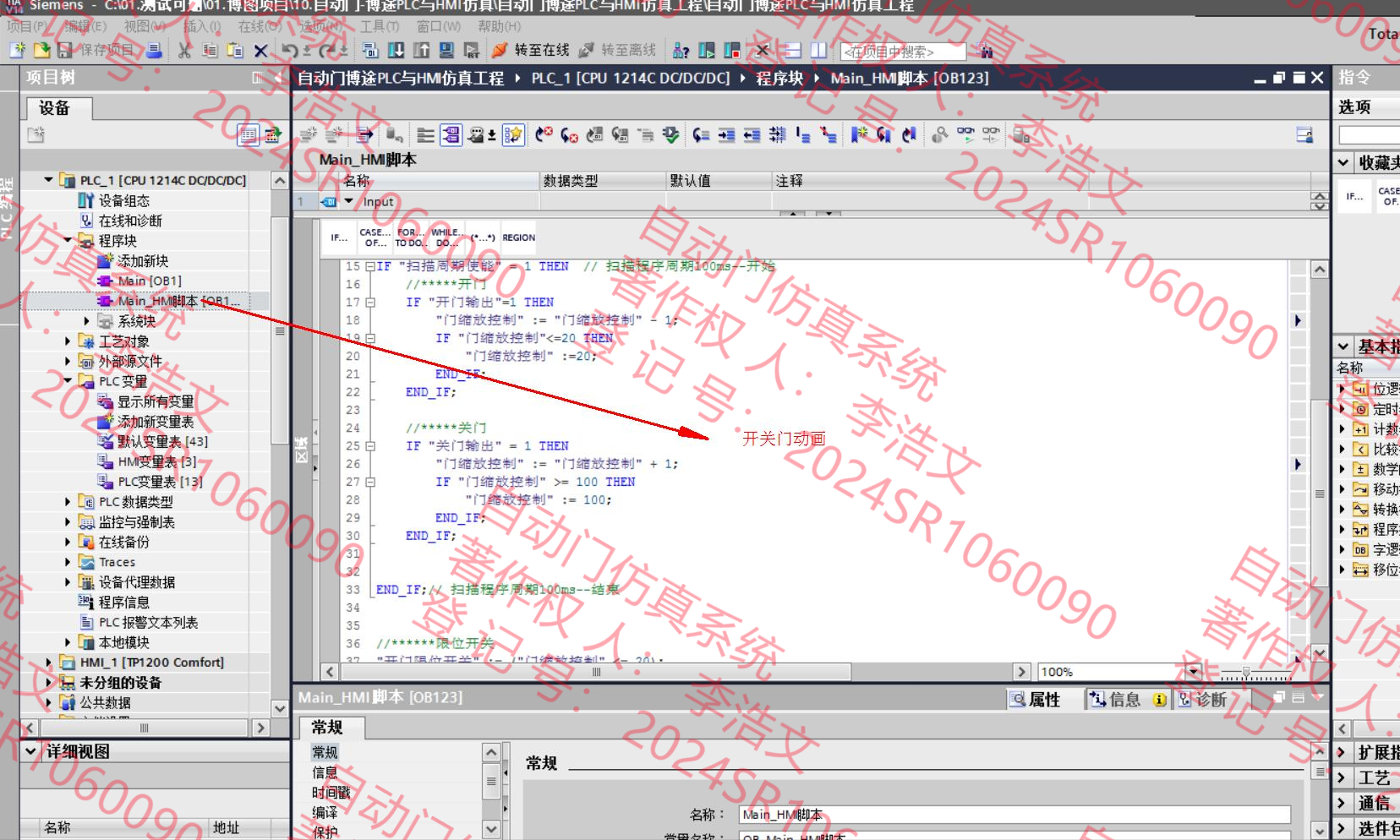The image size is (1400, 840).
Task: Expand the 工艺对象 node
Action: [x=68, y=341]
